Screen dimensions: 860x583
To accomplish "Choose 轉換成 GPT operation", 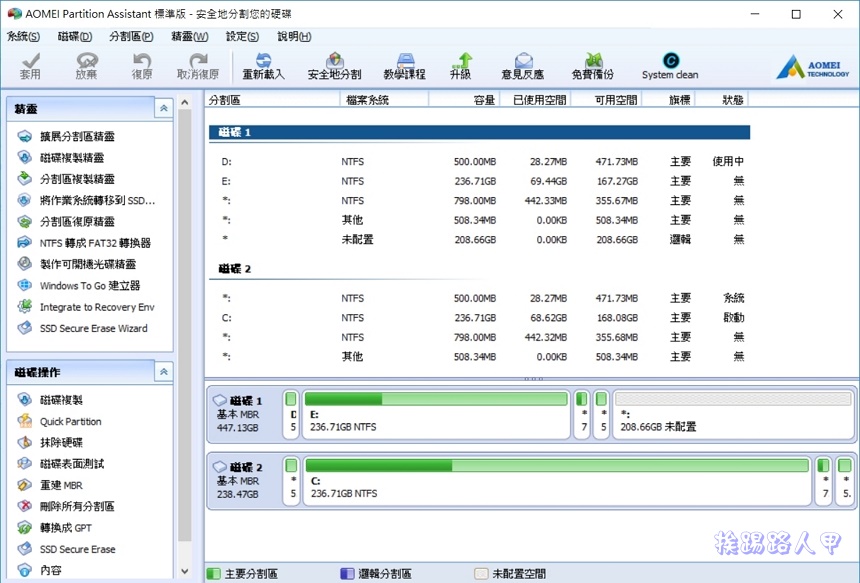I will coord(54,528).
